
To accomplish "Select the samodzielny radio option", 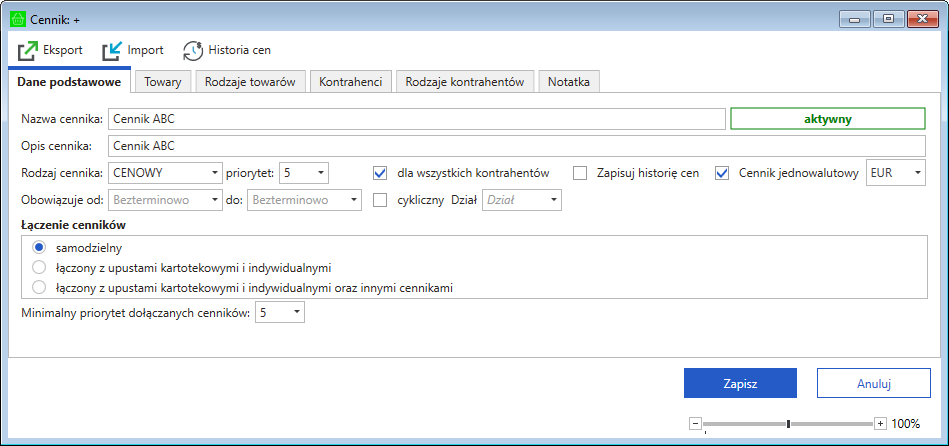I will [x=40, y=247].
